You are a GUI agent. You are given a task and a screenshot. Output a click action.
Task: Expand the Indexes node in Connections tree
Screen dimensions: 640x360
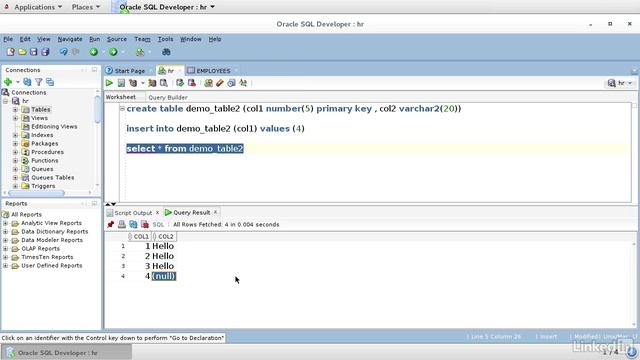point(15,135)
